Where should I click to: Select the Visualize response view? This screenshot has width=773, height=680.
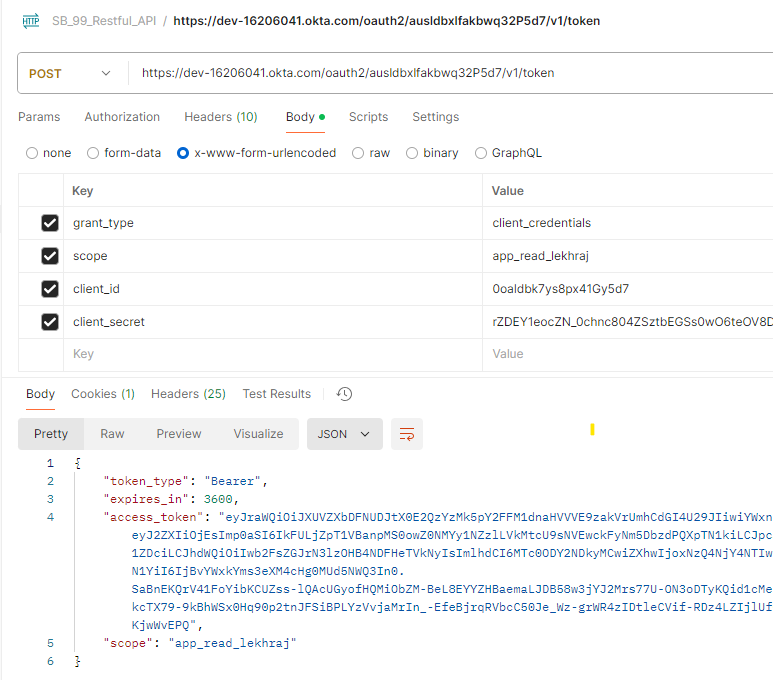(258, 434)
